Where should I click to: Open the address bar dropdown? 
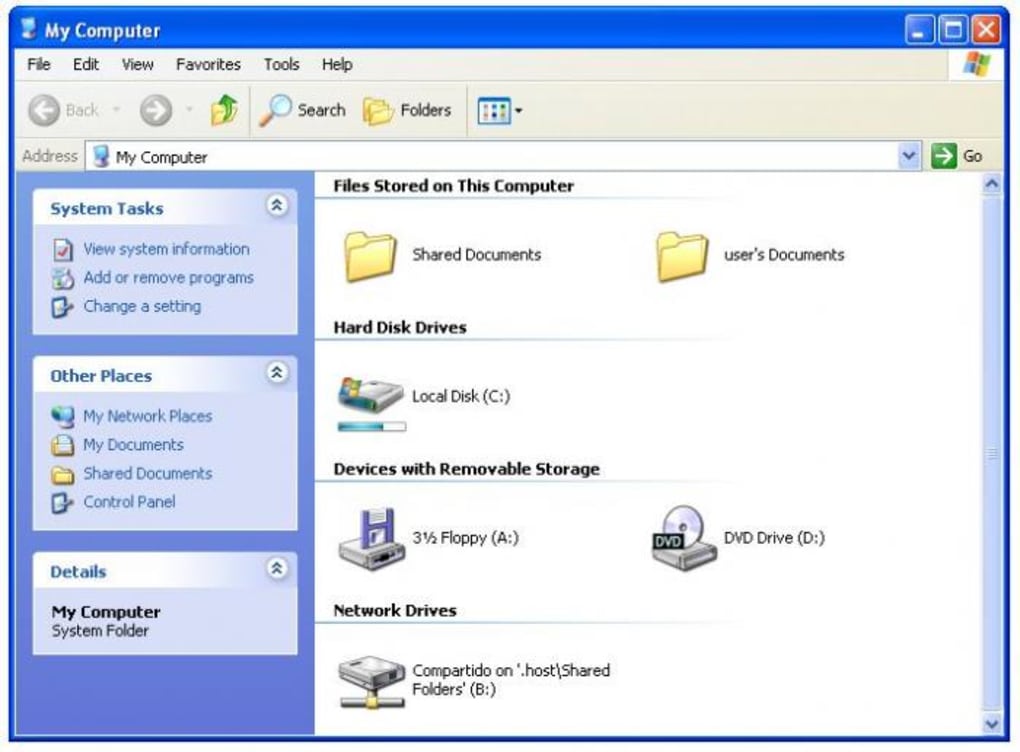(x=908, y=156)
